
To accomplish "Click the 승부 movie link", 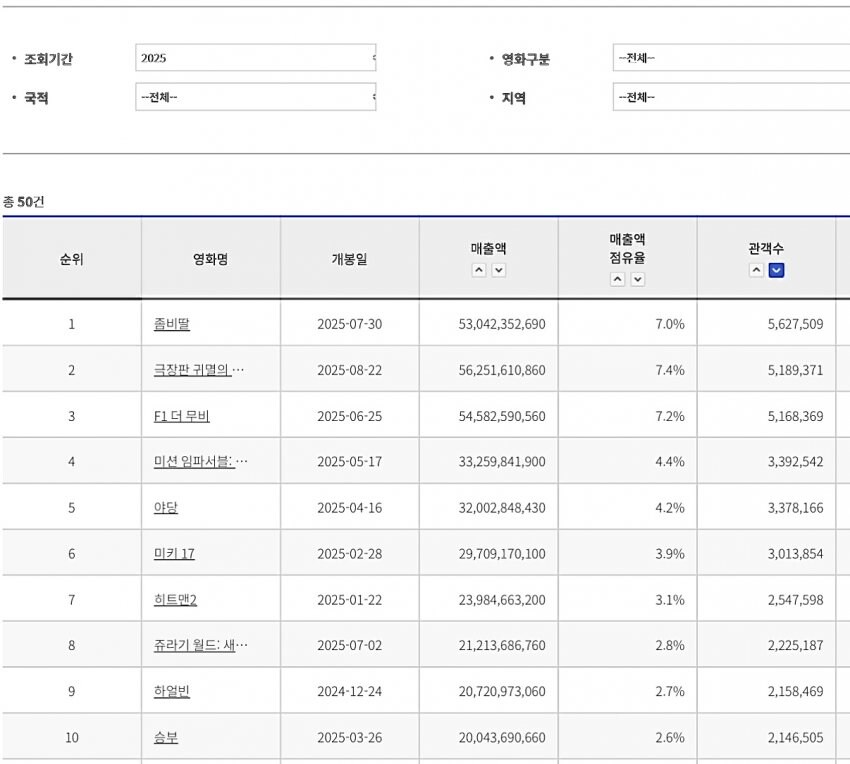I will 165,738.
